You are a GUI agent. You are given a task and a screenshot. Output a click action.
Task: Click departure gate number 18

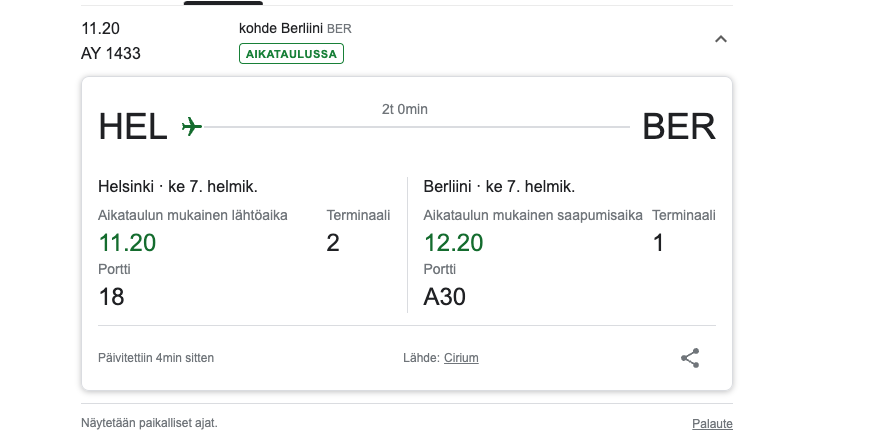coord(111,297)
